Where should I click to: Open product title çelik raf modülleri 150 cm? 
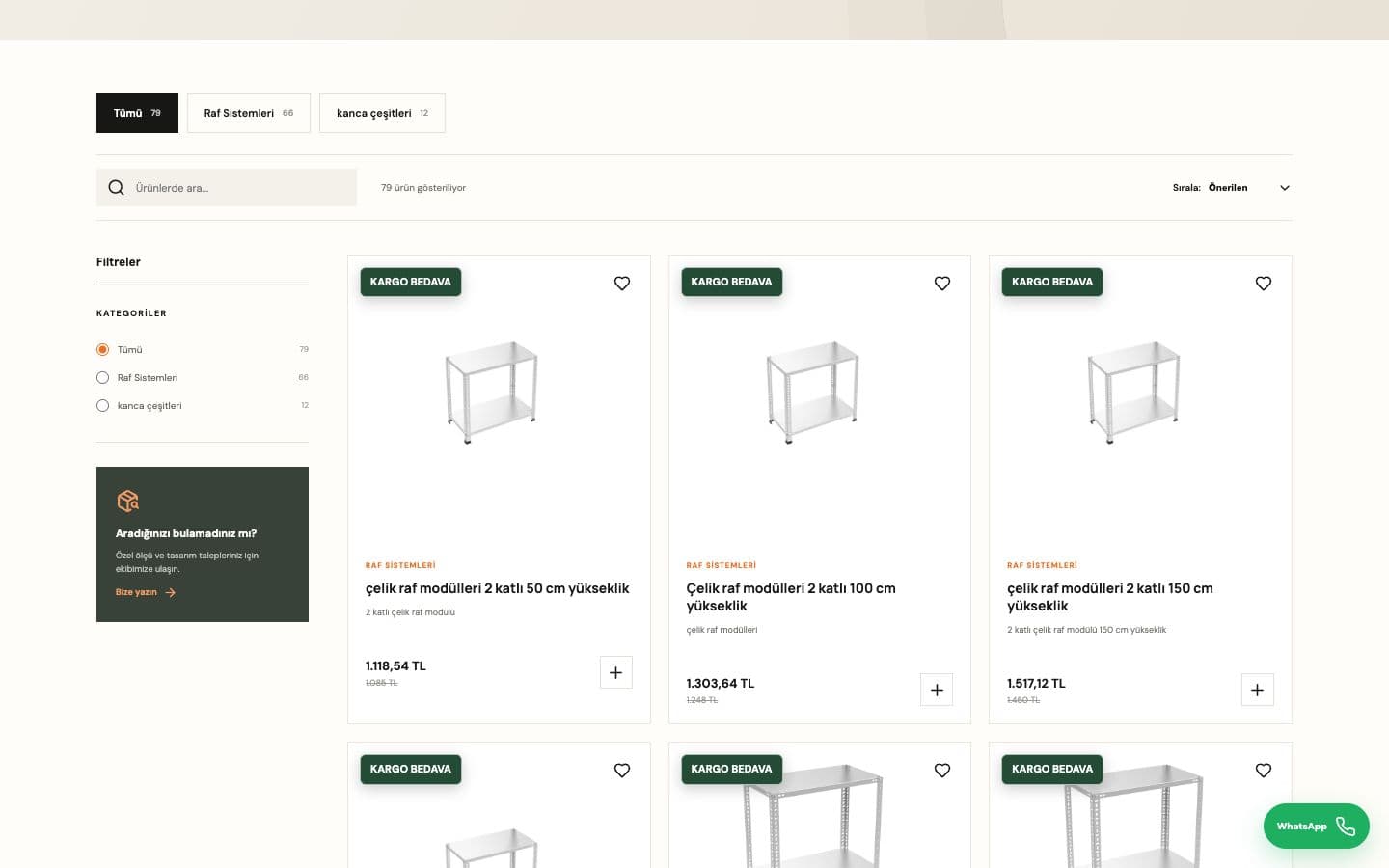pos(1109,597)
